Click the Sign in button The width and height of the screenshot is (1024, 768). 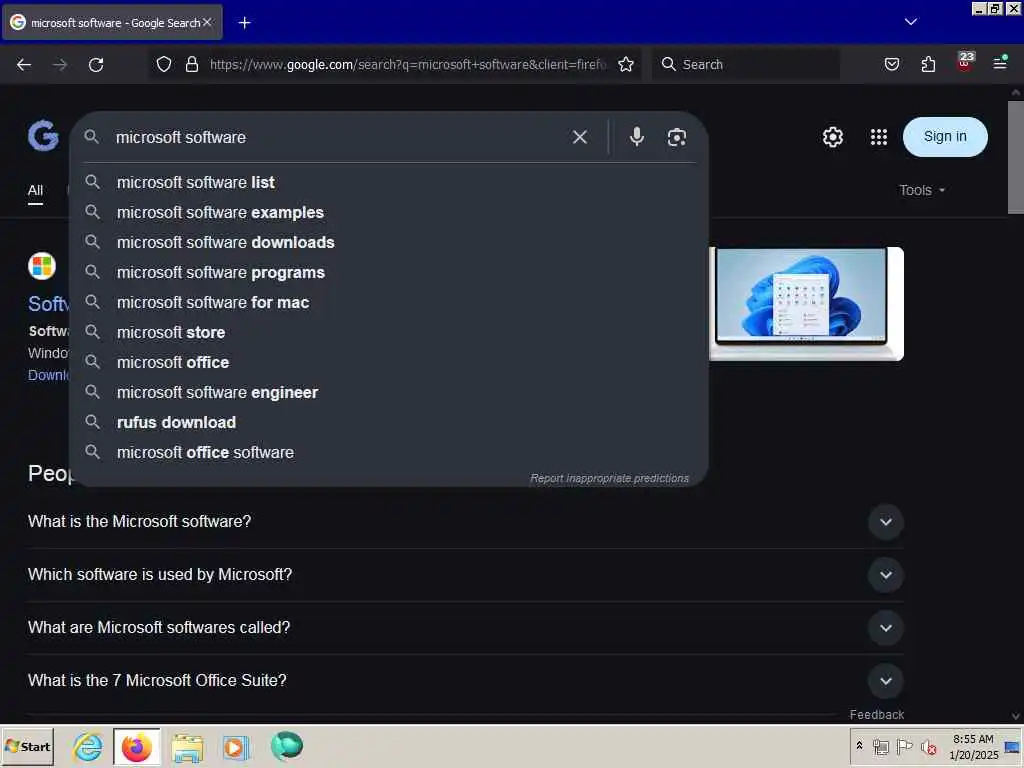click(x=945, y=136)
